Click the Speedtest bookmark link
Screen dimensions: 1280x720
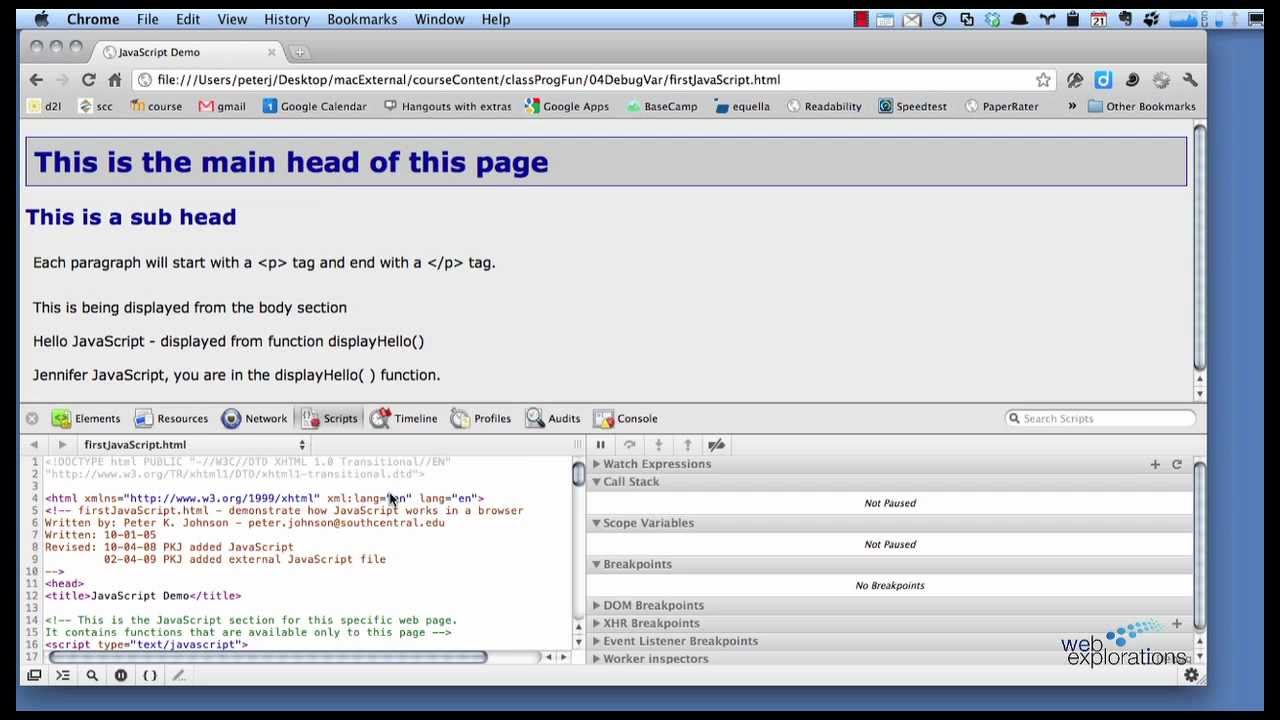pyautogui.click(x=912, y=106)
